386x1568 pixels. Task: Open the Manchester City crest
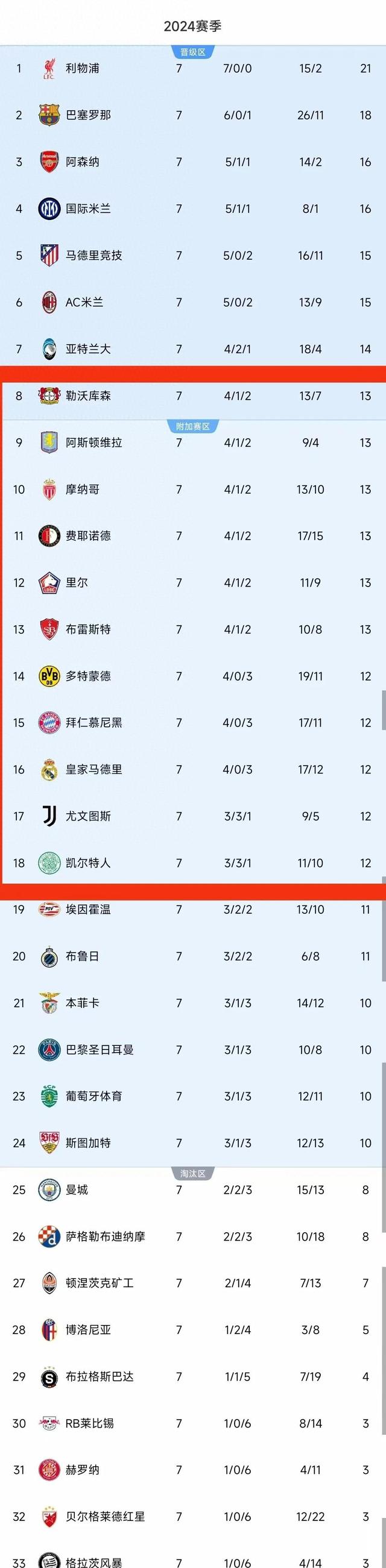[x=49, y=1190]
